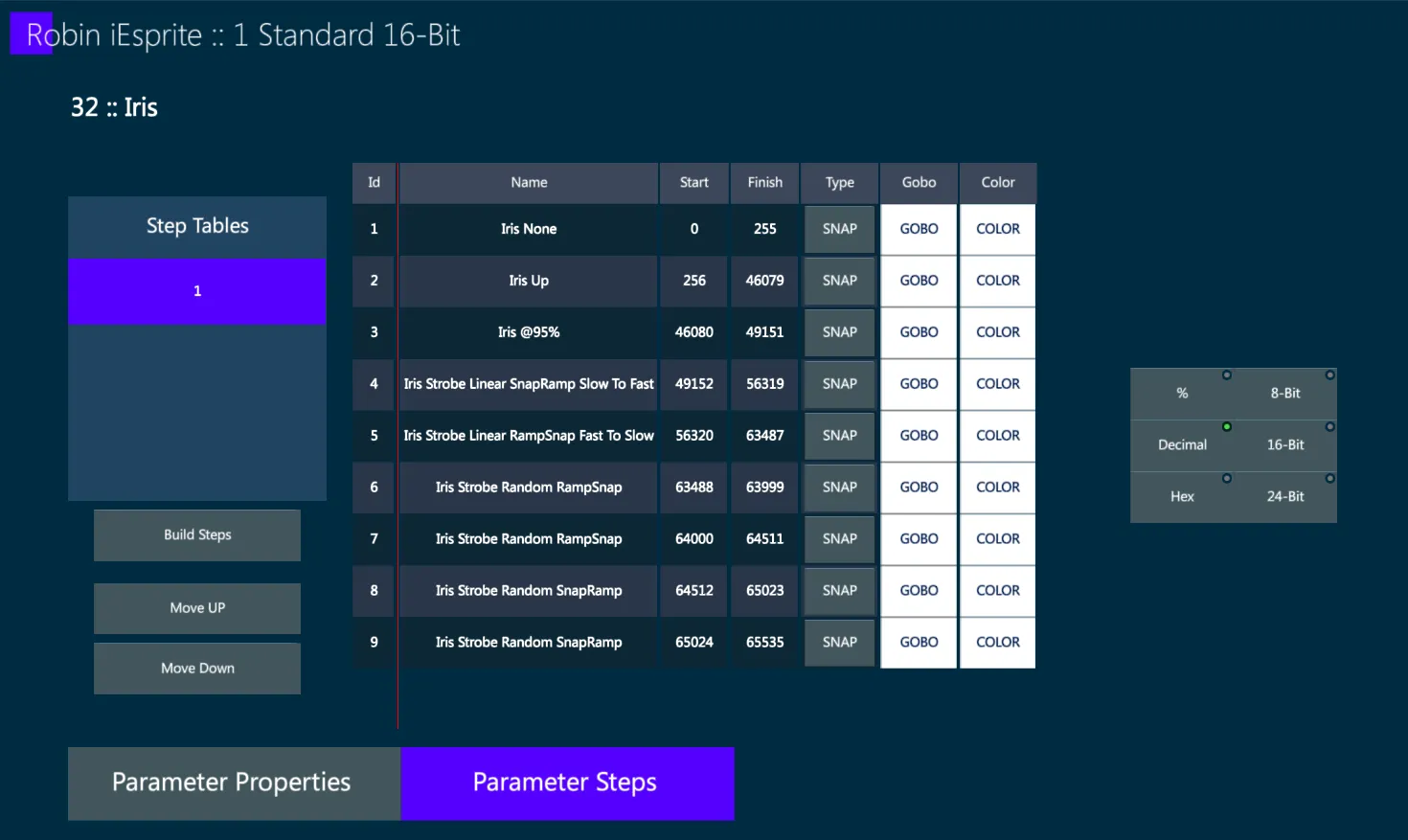Click Finish value 56319
The image size is (1408, 840).
[x=765, y=384]
